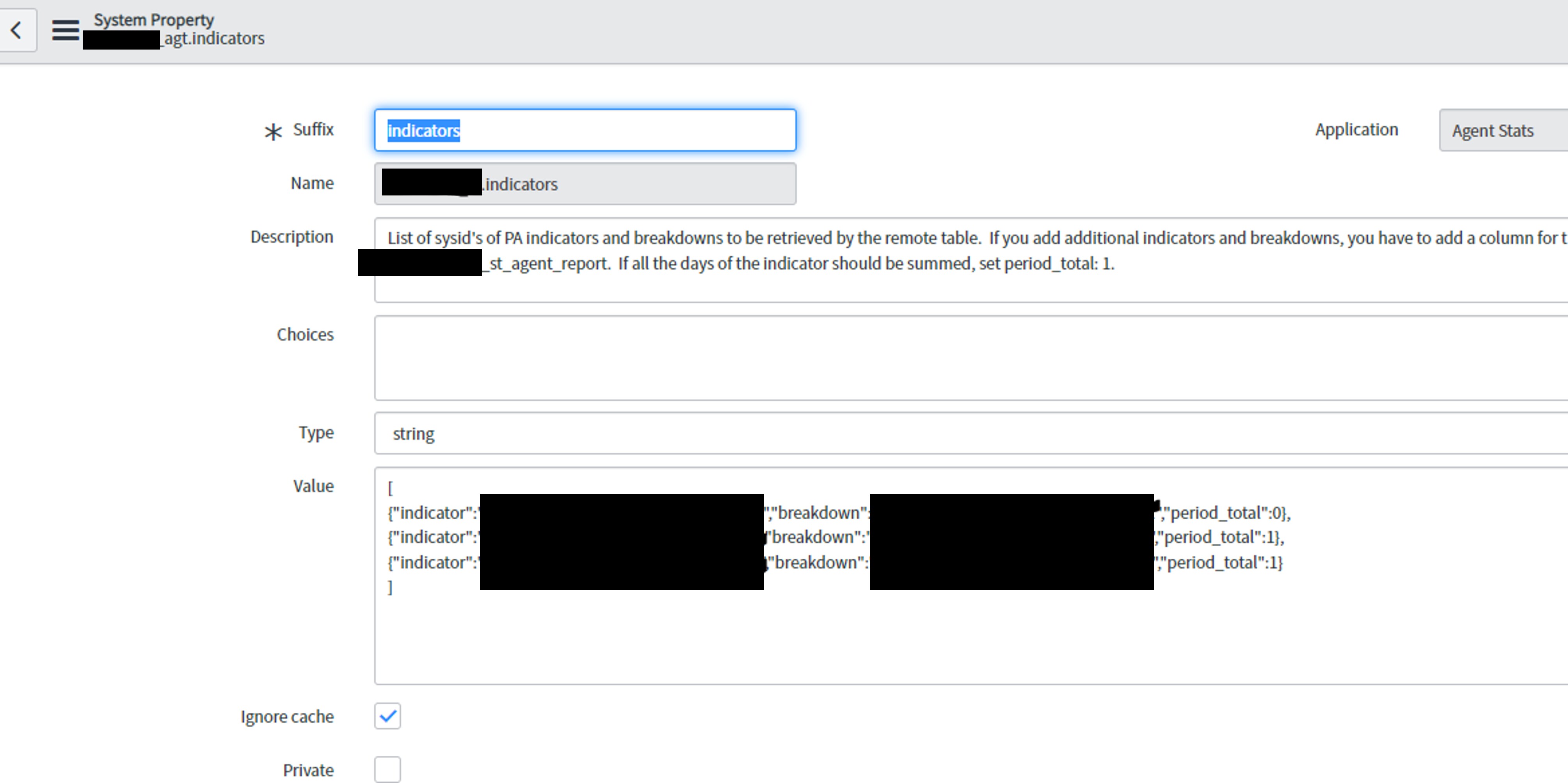Click the Ignore cache label
This screenshot has width=1568, height=783.
(x=287, y=717)
